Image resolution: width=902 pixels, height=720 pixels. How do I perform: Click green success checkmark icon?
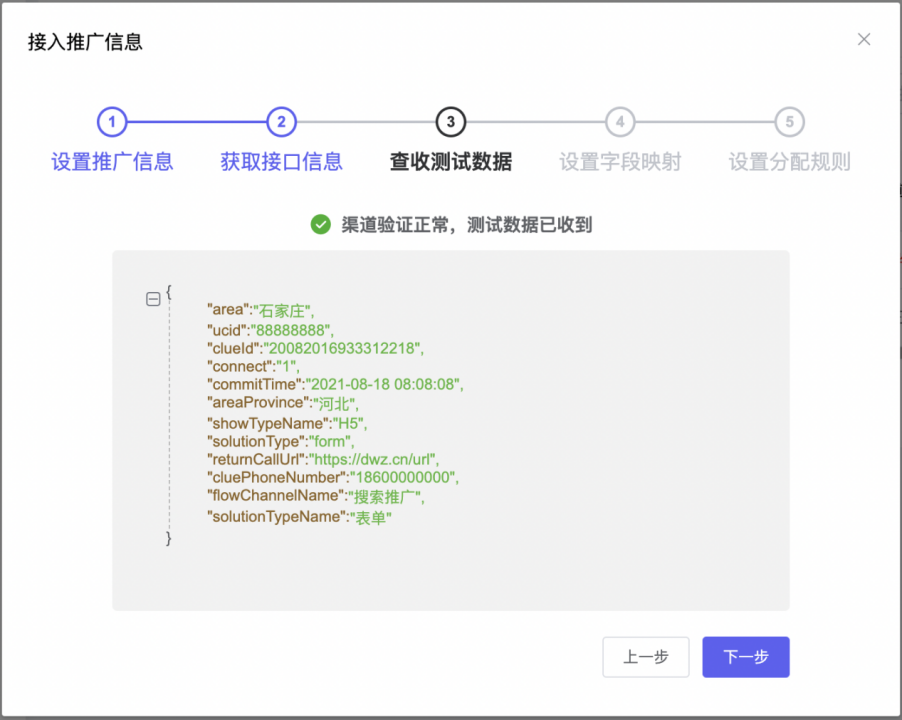(x=320, y=224)
